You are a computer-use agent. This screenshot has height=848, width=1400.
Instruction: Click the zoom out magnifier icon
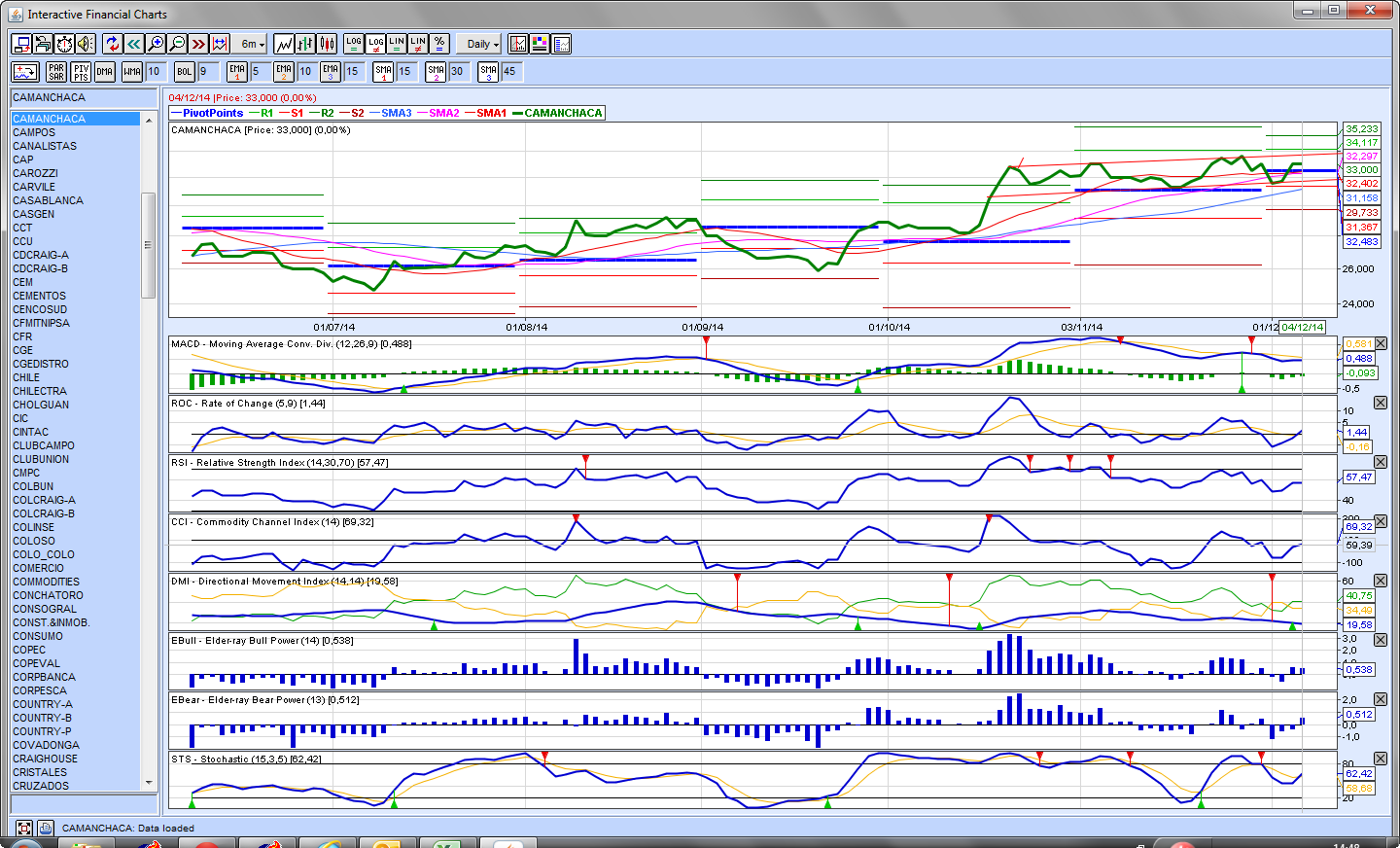click(177, 44)
